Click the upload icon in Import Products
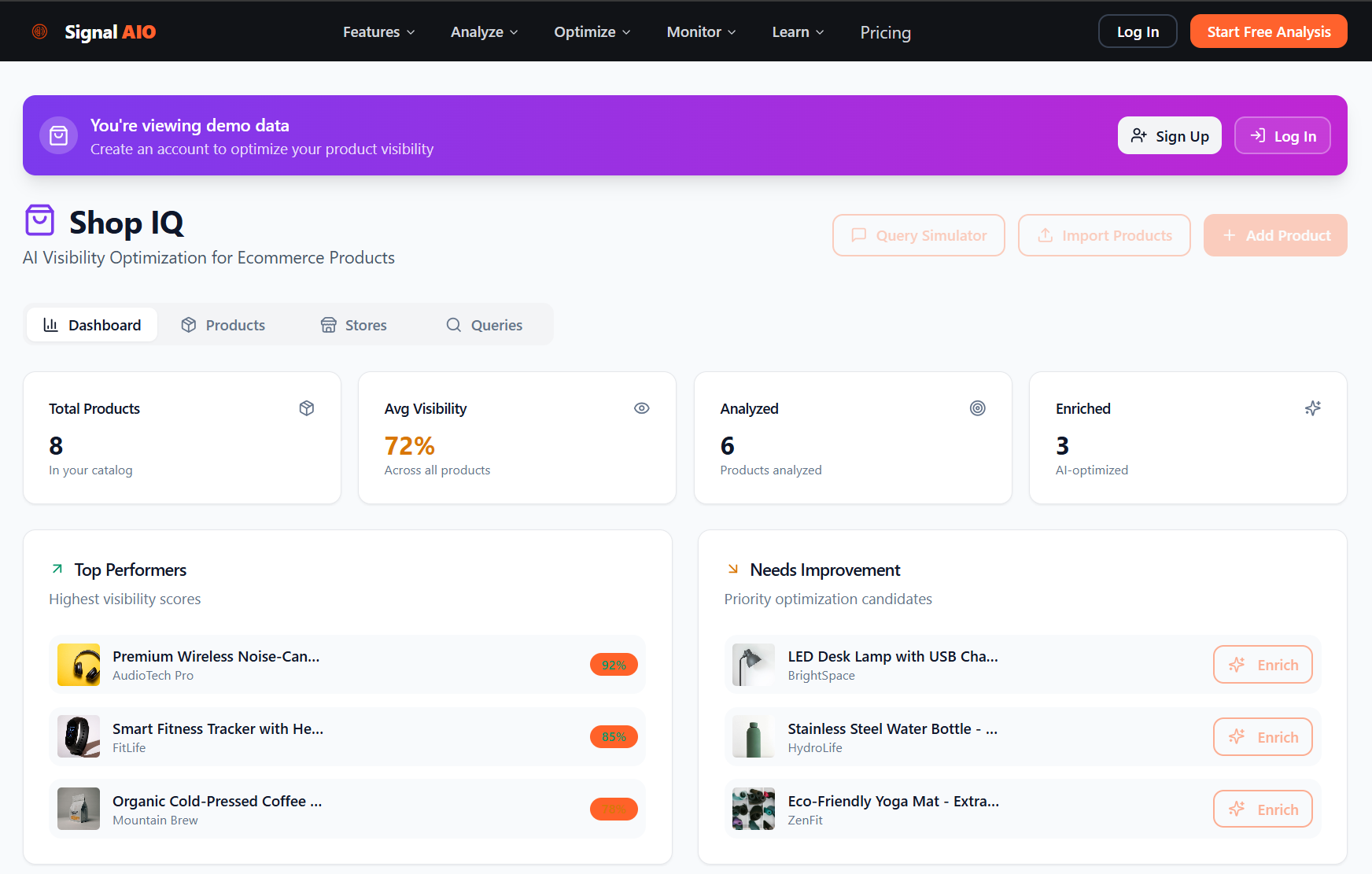Image resolution: width=1372 pixels, height=874 pixels. pyautogui.click(x=1045, y=235)
